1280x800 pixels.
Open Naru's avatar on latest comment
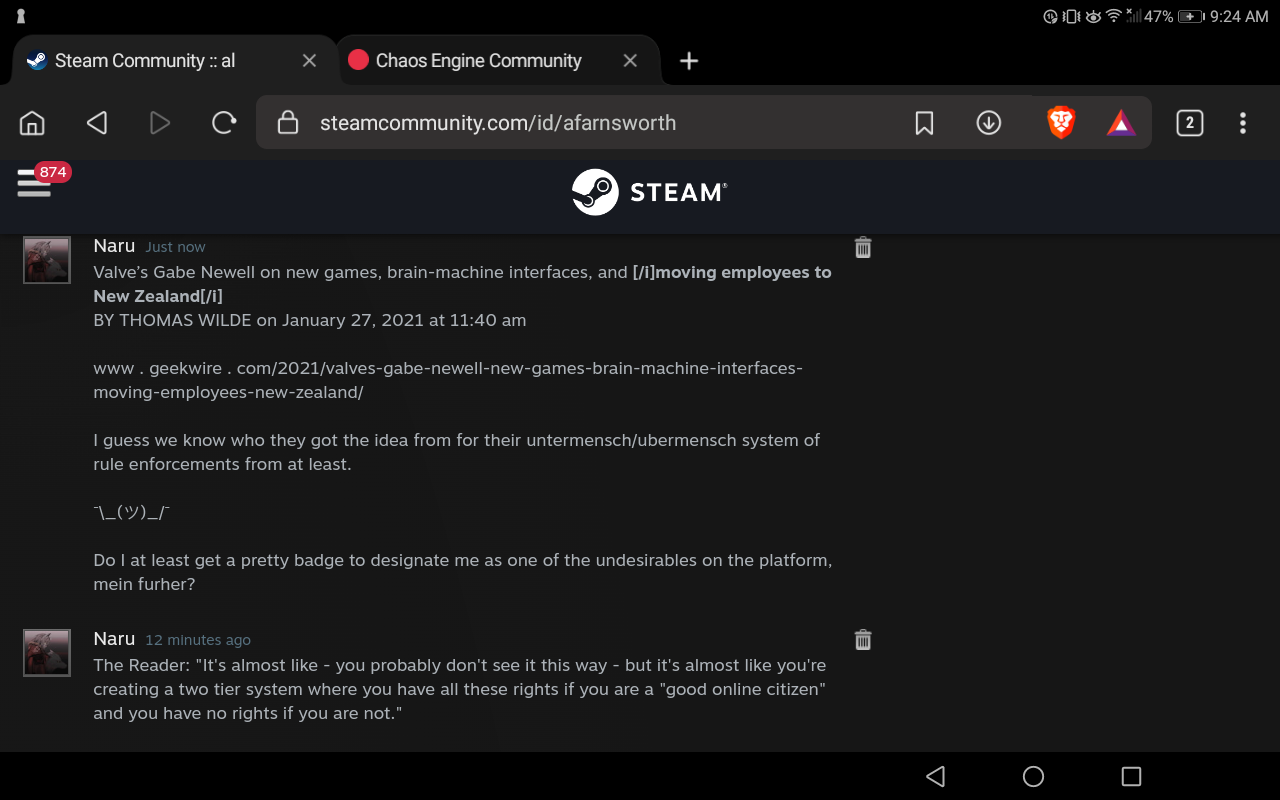click(x=47, y=260)
